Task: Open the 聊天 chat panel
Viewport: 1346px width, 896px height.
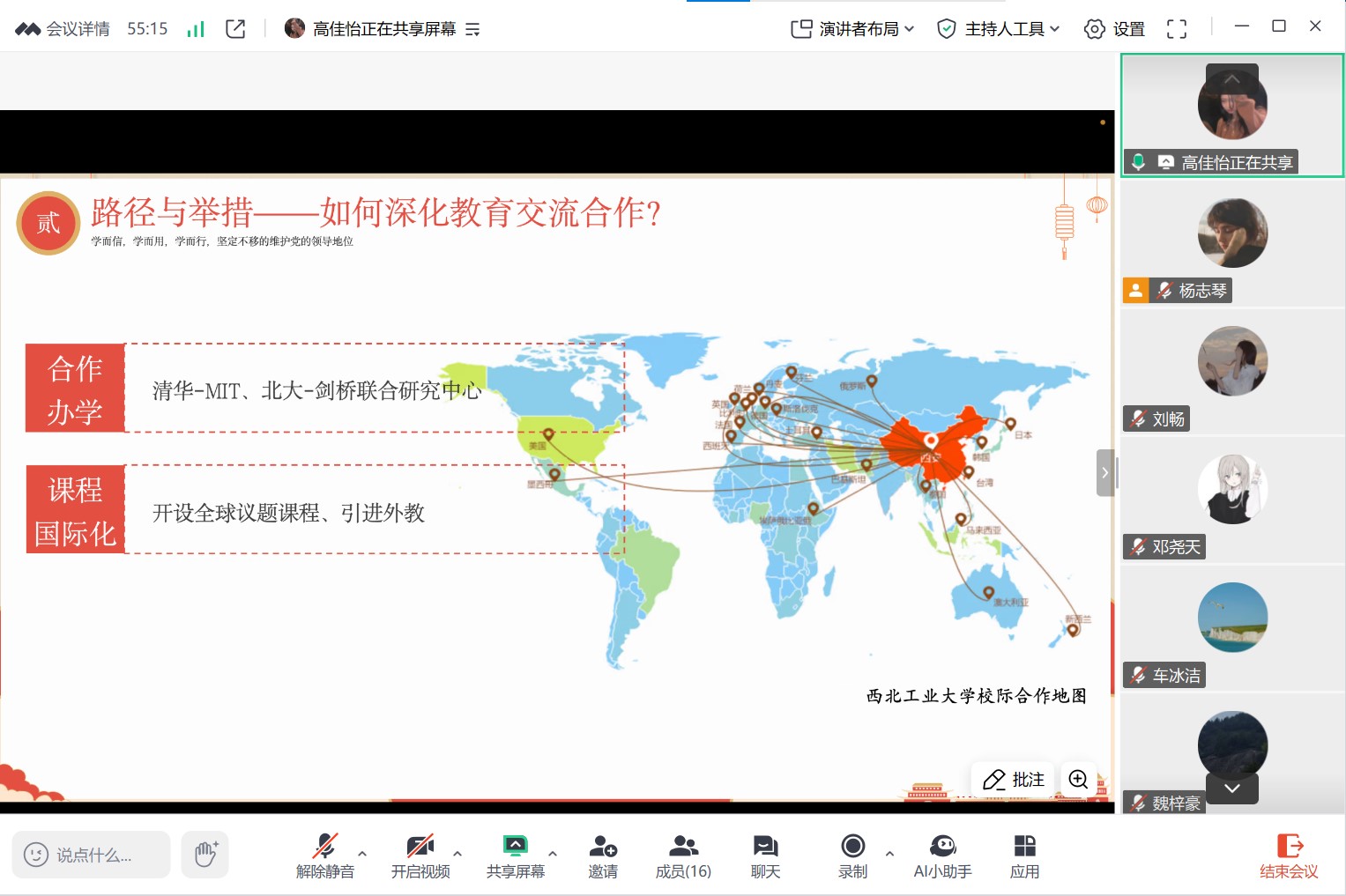Action: [x=764, y=854]
